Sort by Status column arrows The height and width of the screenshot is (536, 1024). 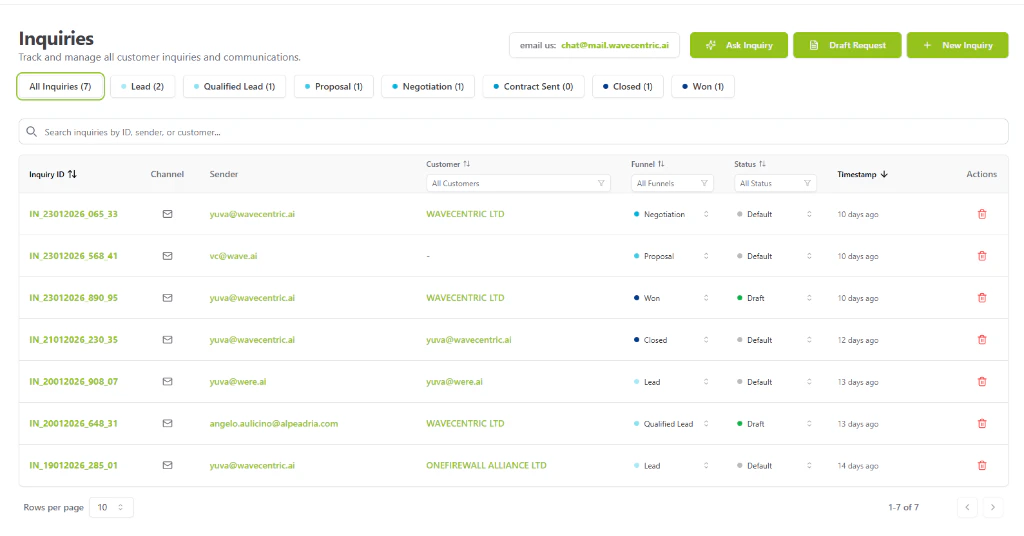762,164
